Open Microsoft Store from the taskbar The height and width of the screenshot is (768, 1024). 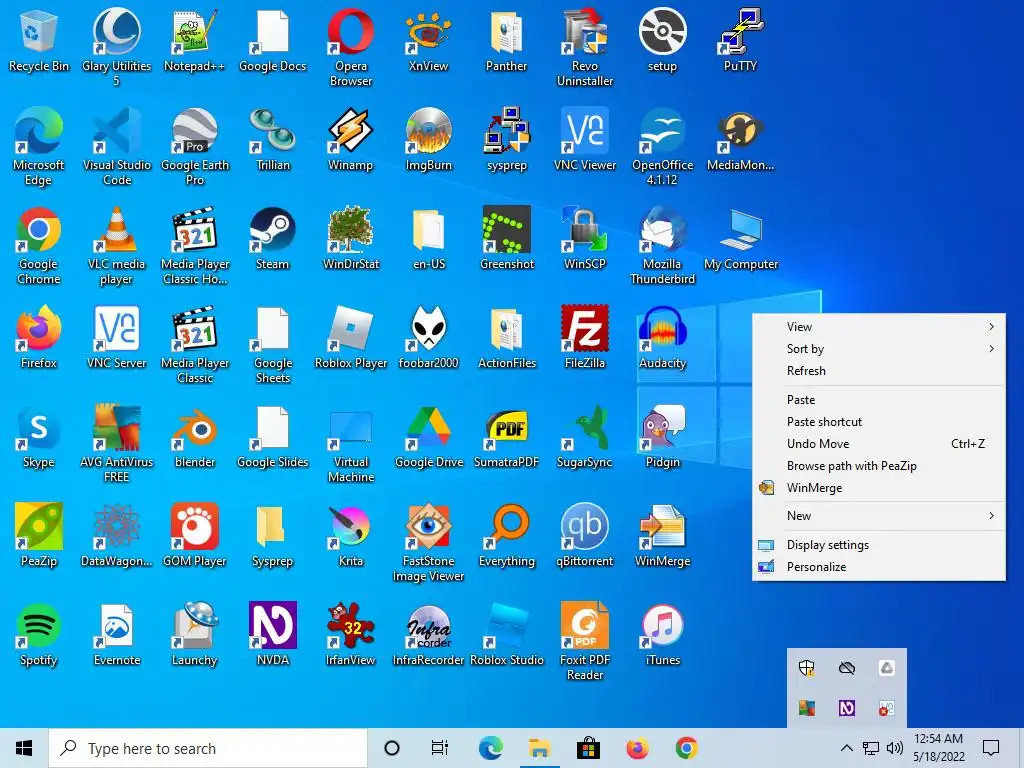[588, 748]
